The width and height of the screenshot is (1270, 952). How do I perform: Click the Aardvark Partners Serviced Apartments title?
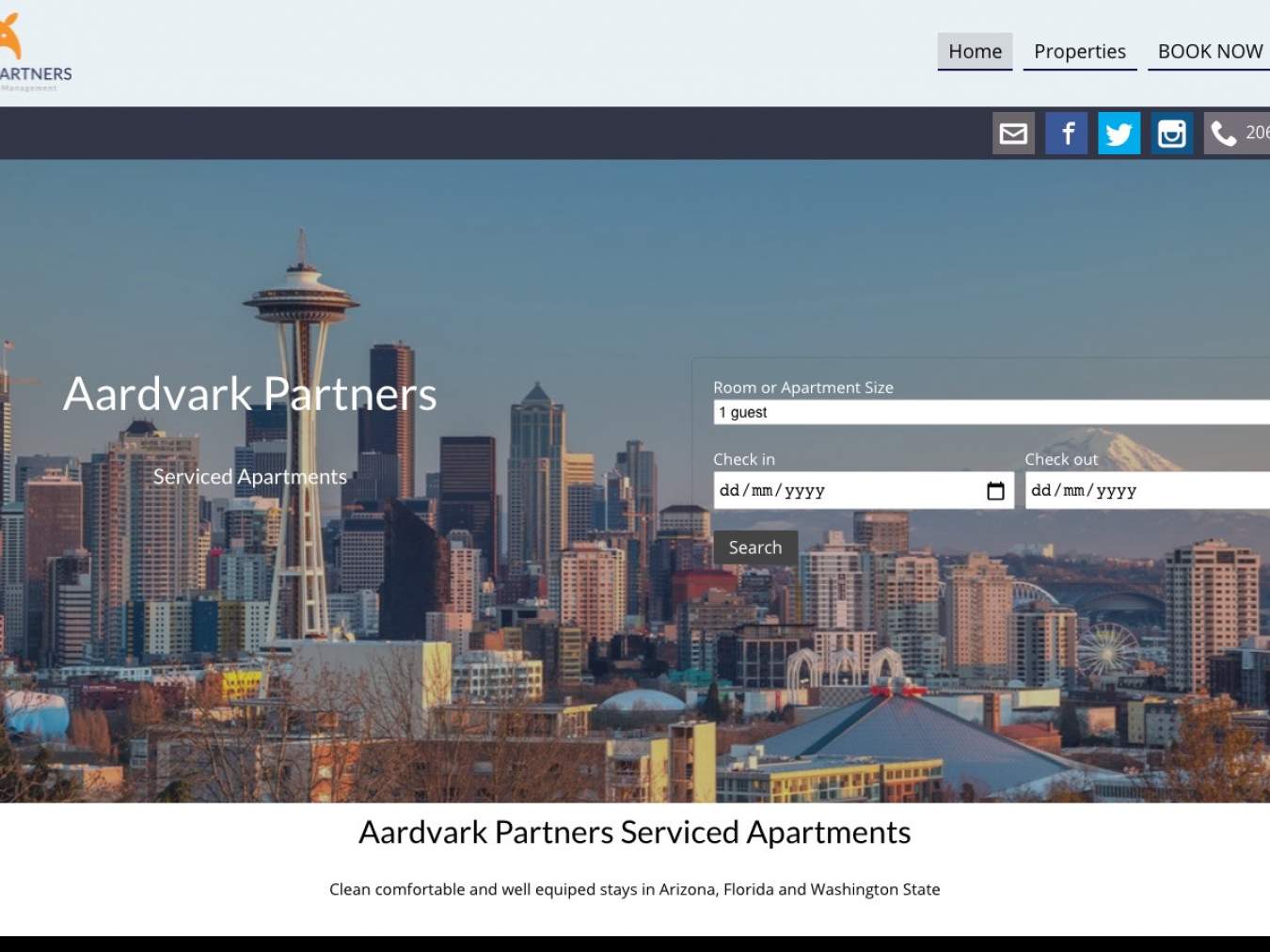tap(635, 833)
